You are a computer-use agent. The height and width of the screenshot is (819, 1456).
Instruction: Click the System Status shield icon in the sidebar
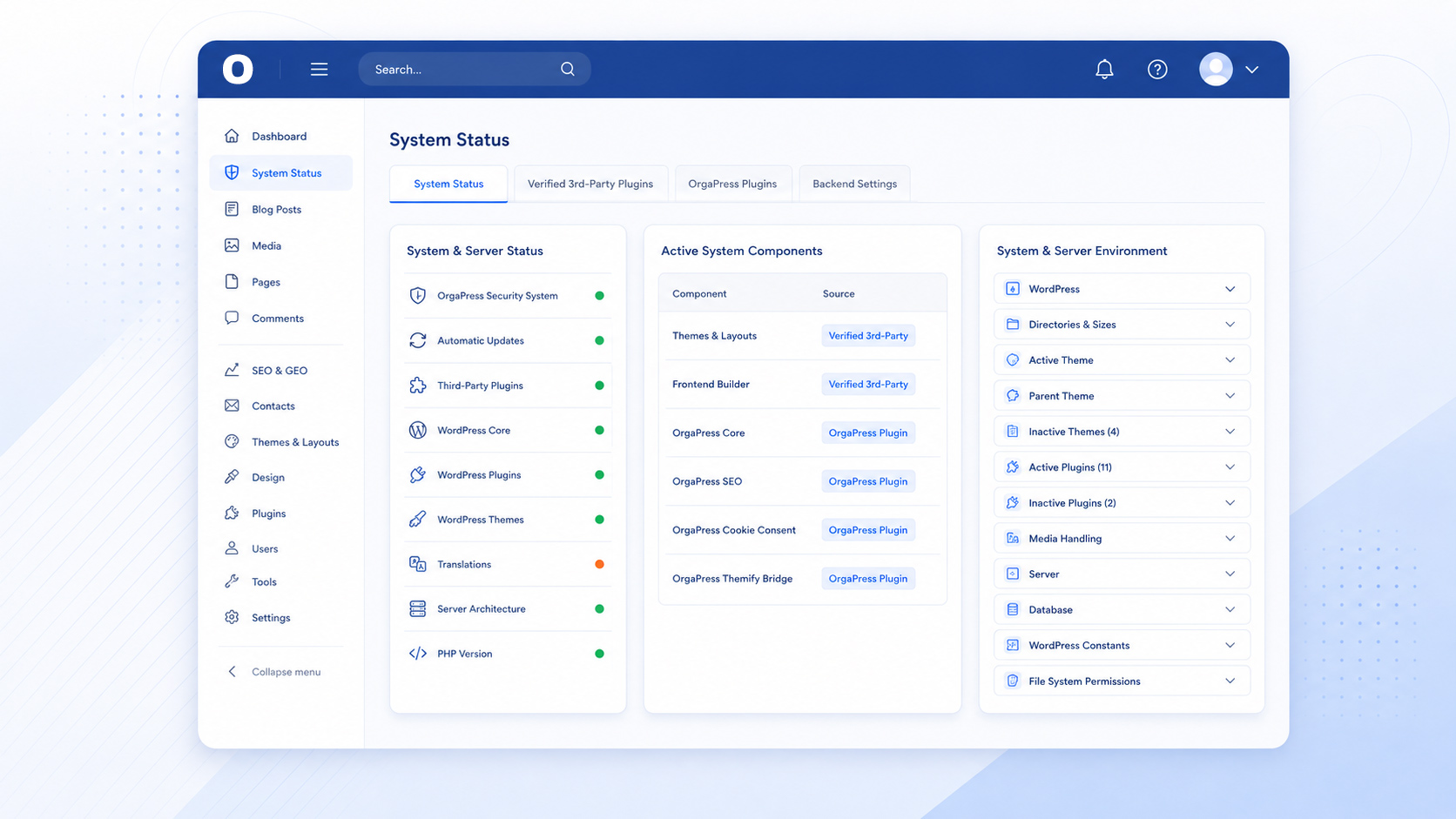pos(232,172)
